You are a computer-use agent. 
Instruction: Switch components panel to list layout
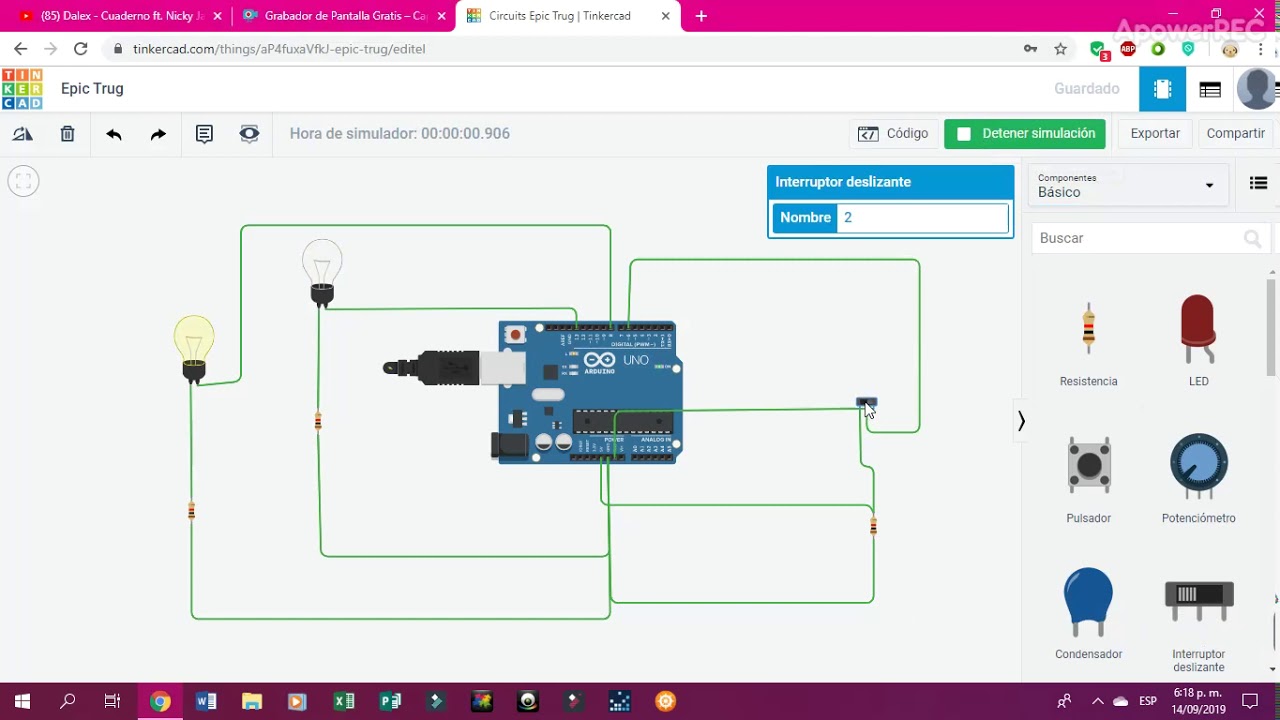point(1258,183)
